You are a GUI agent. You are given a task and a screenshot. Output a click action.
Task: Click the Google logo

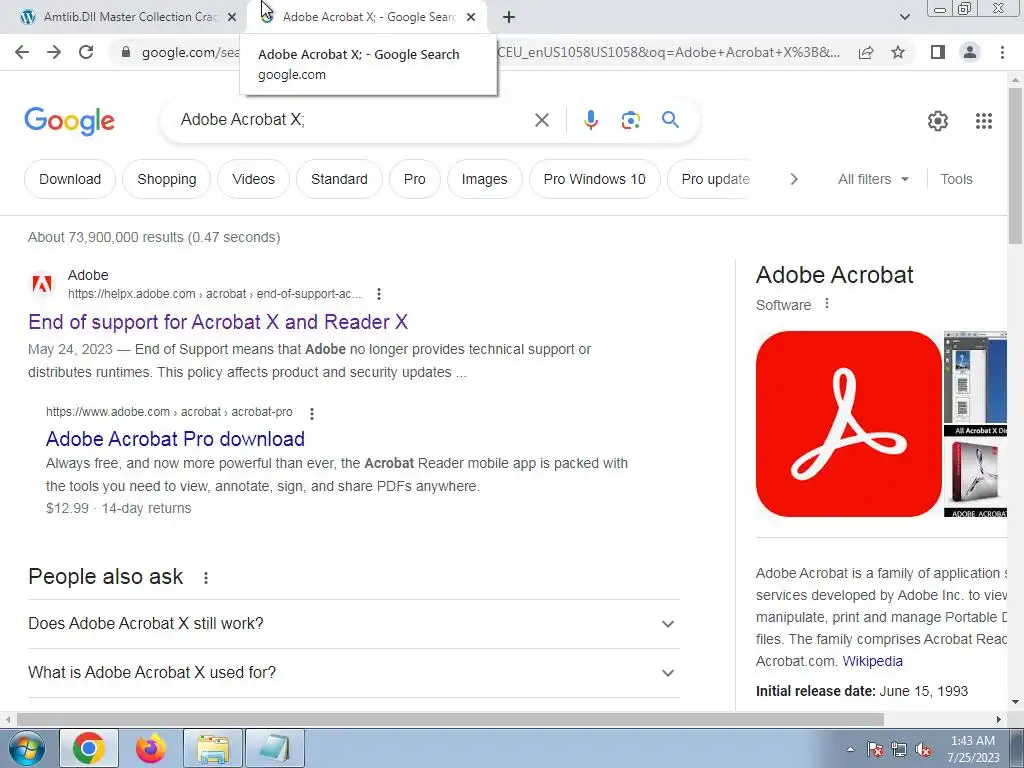pyautogui.click(x=69, y=121)
